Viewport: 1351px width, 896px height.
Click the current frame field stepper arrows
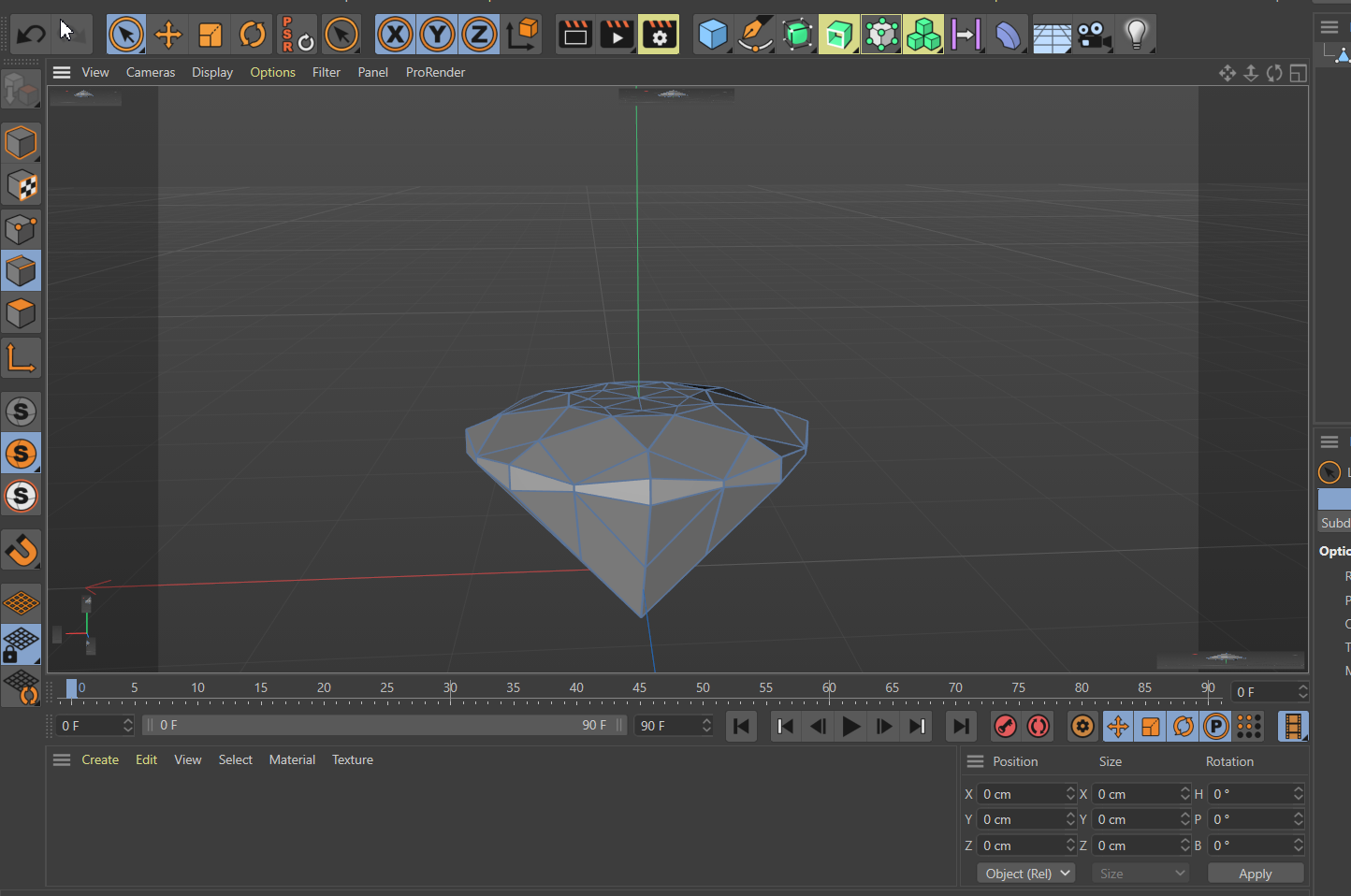coord(127,726)
